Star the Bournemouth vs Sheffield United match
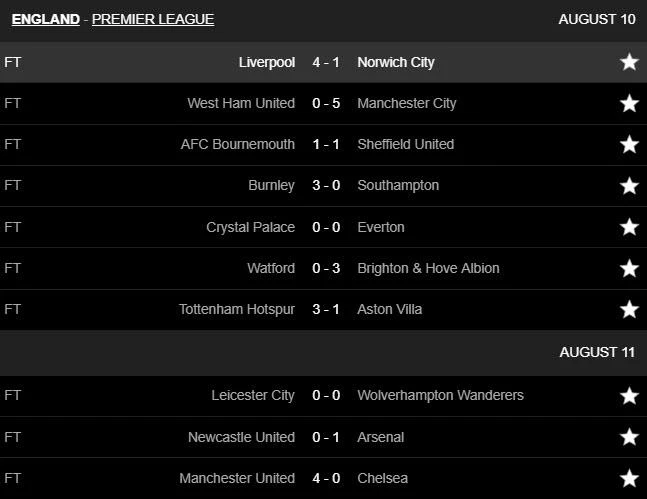This screenshot has width=647, height=499. coord(629,144)
